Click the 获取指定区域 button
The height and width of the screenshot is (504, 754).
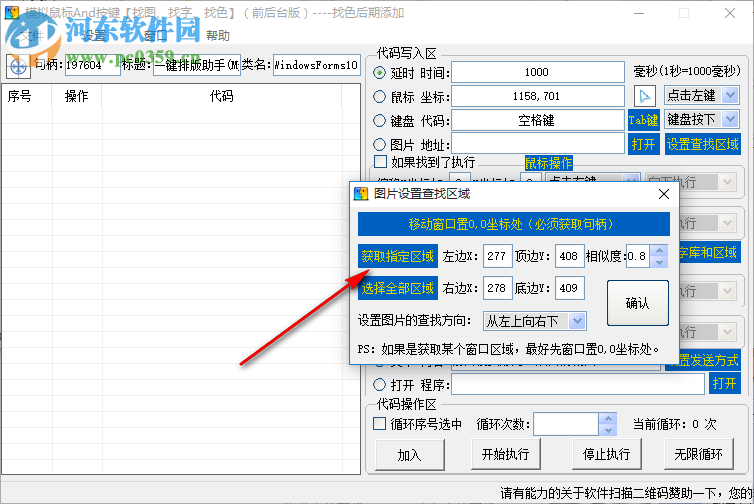398,256
